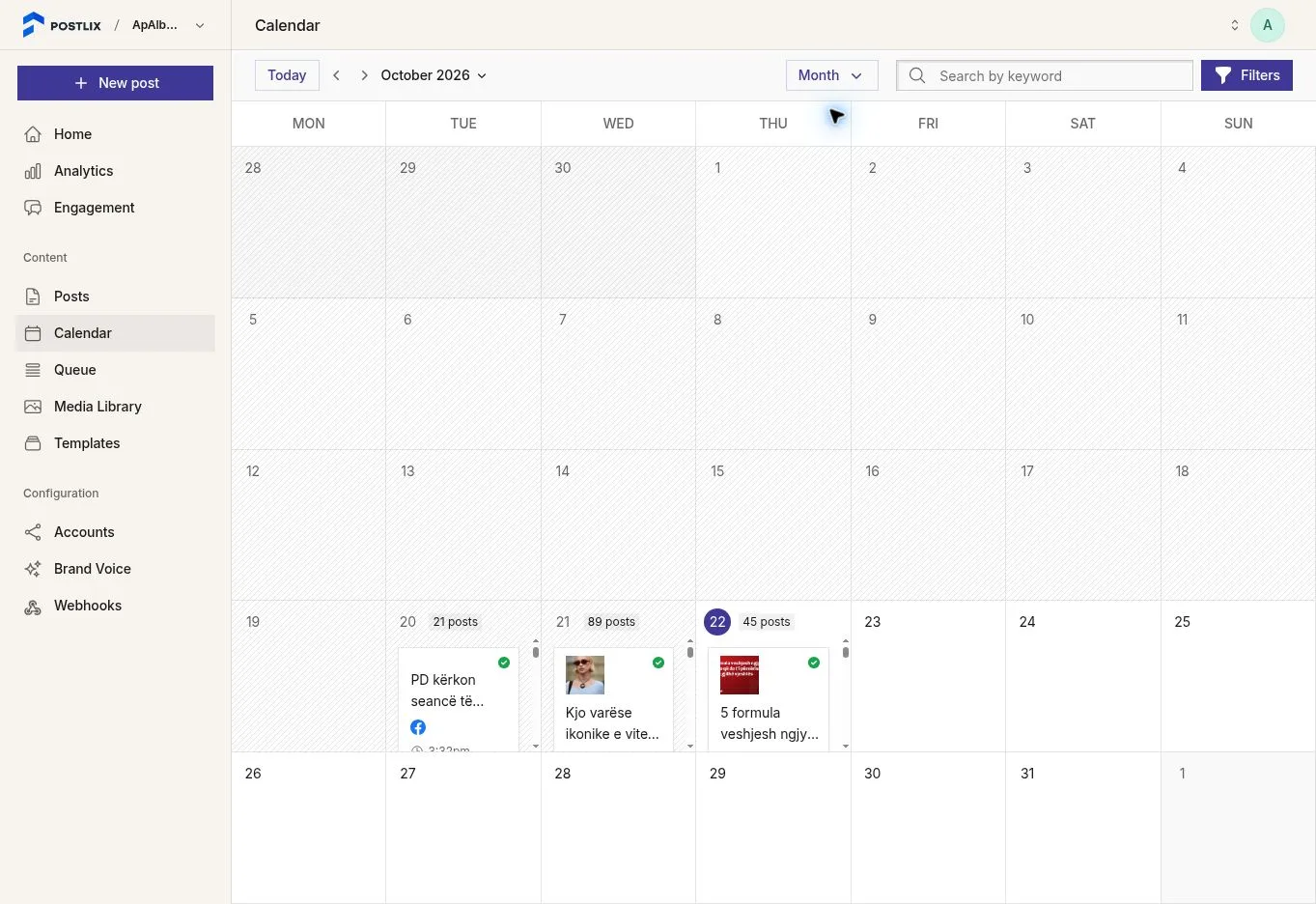
Task: Open the account switcher arrows near the avatar
Action: click(x=1234, y=25)
